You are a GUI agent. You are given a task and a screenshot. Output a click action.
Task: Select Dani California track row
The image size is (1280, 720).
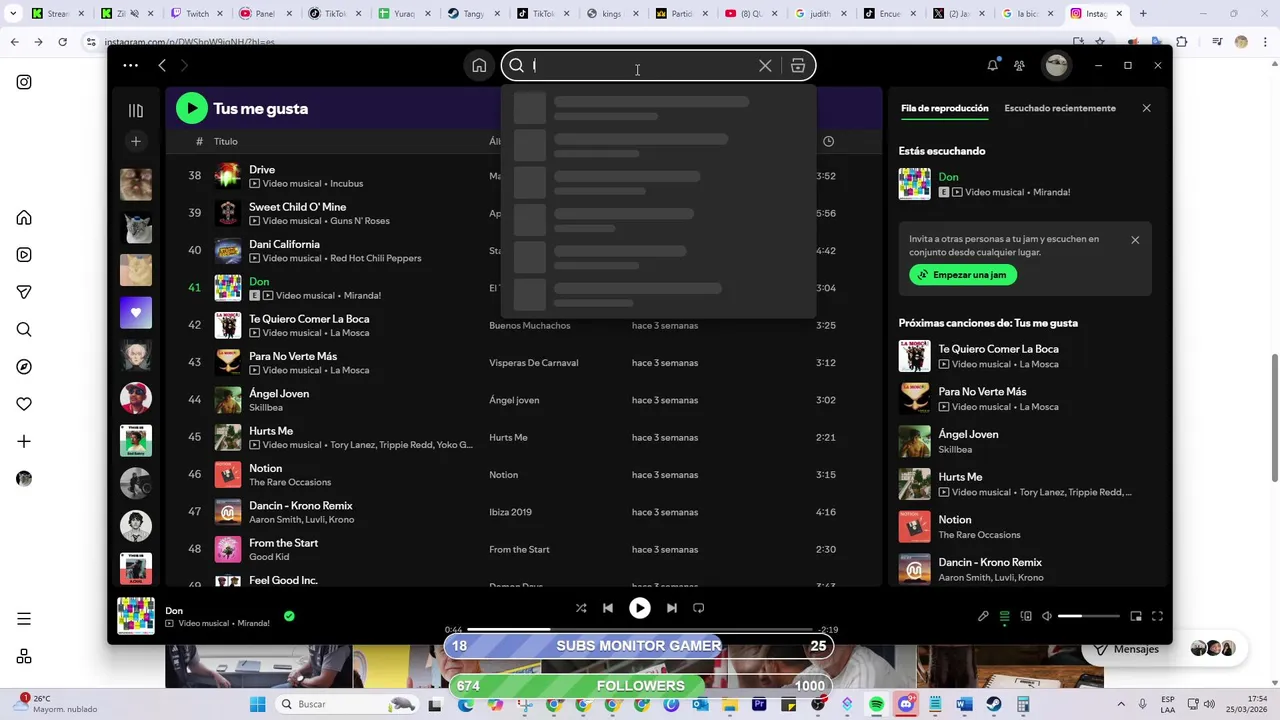pyautogui.click(x=525, y=250)
